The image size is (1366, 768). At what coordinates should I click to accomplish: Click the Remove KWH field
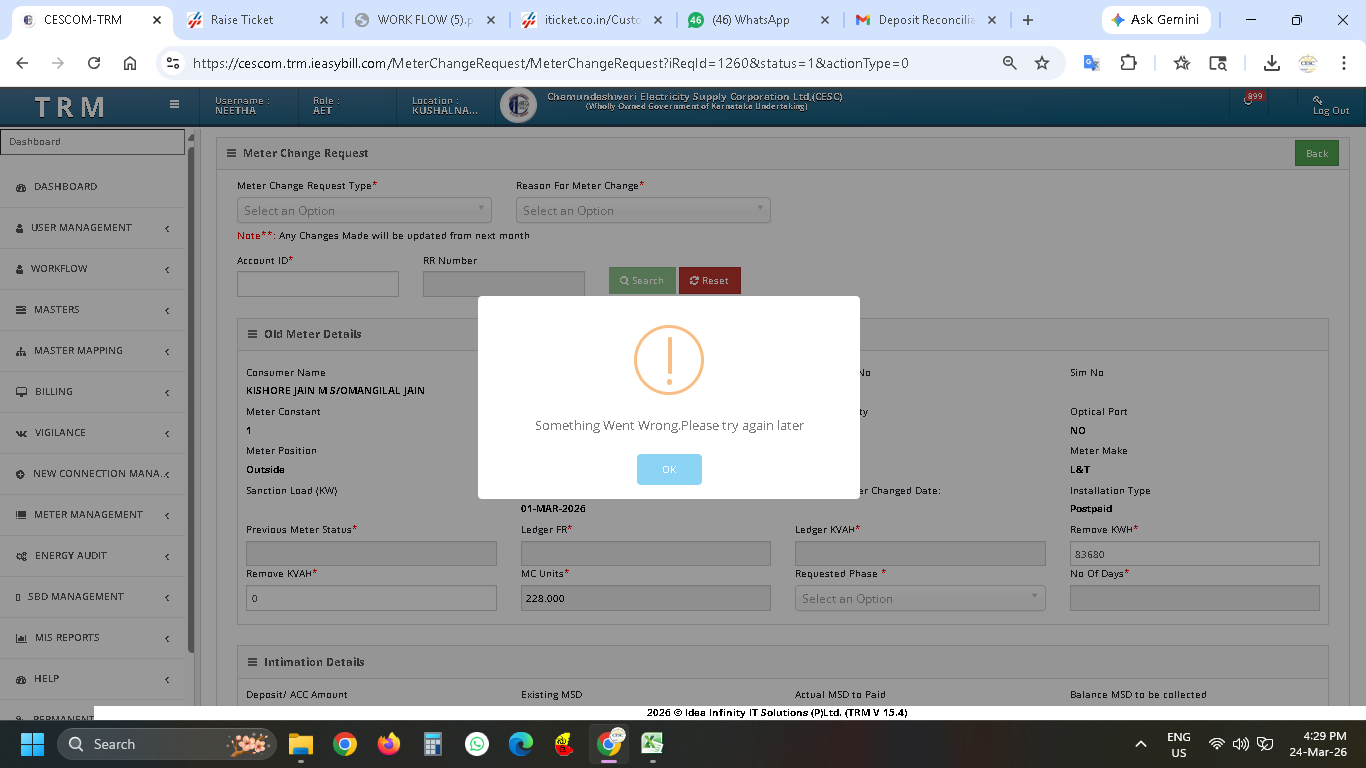click(x=1195, y=554)
